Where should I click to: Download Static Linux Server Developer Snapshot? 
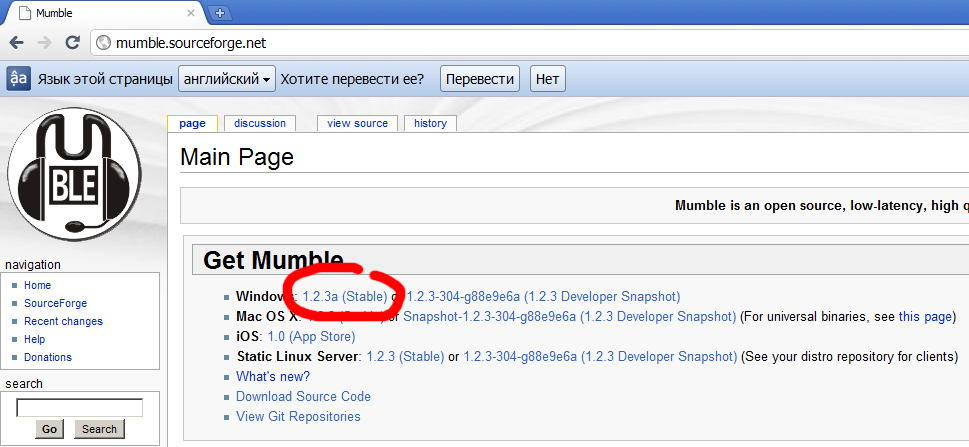coord(600,356)
